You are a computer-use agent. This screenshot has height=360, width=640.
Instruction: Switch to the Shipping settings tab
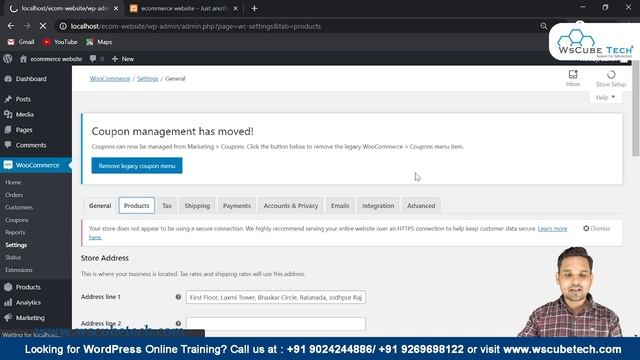(197, 206)
